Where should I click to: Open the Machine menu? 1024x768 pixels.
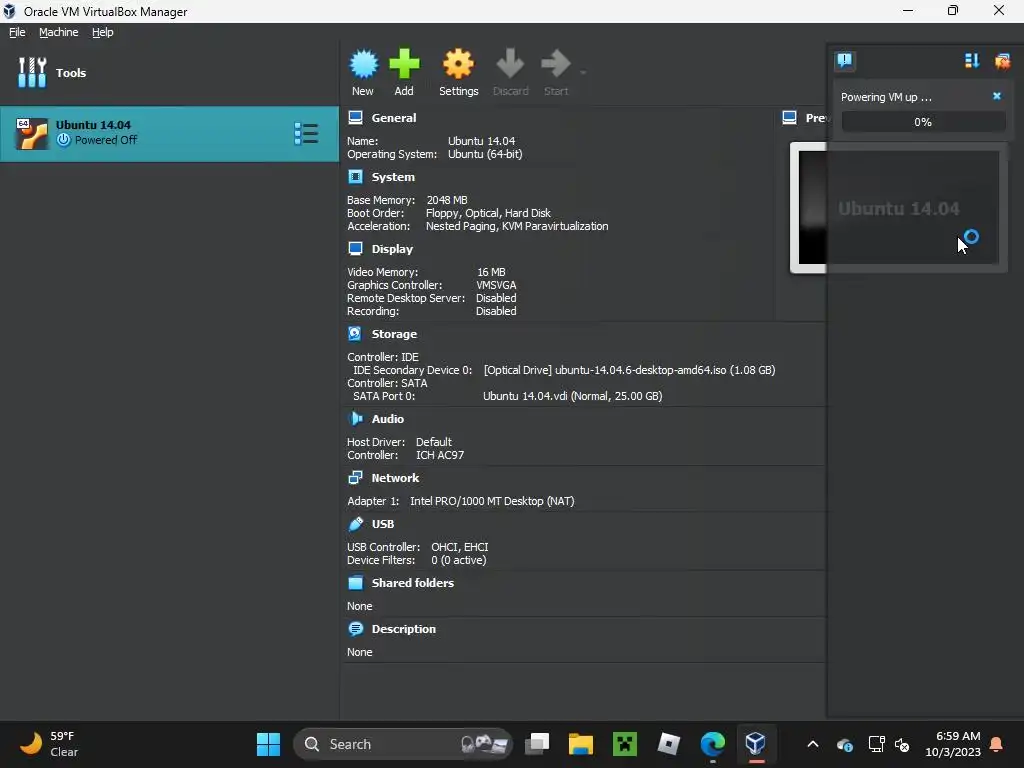pos(58,32)
